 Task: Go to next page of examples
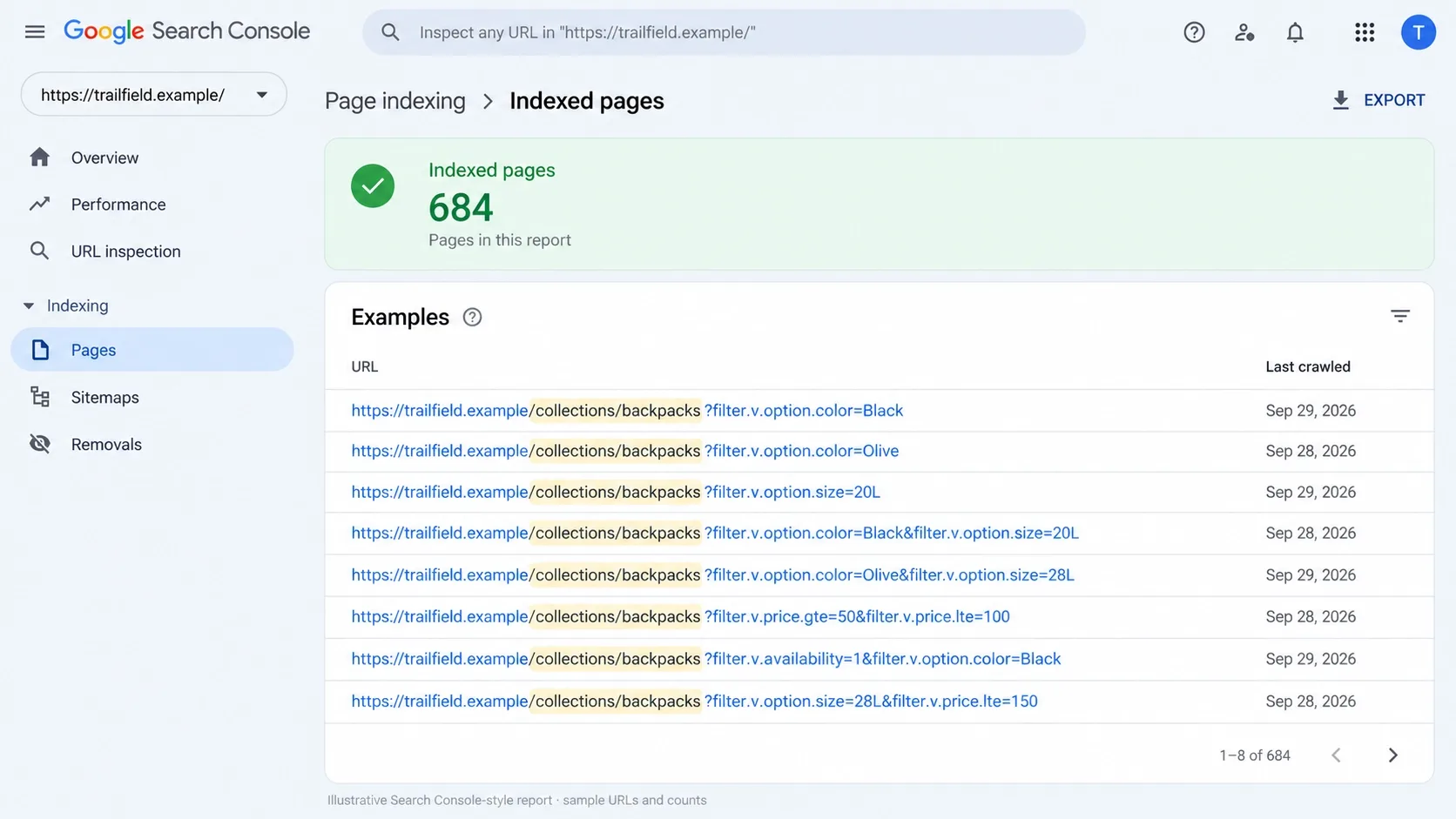pyautogui.click(x=1392, y=755)
